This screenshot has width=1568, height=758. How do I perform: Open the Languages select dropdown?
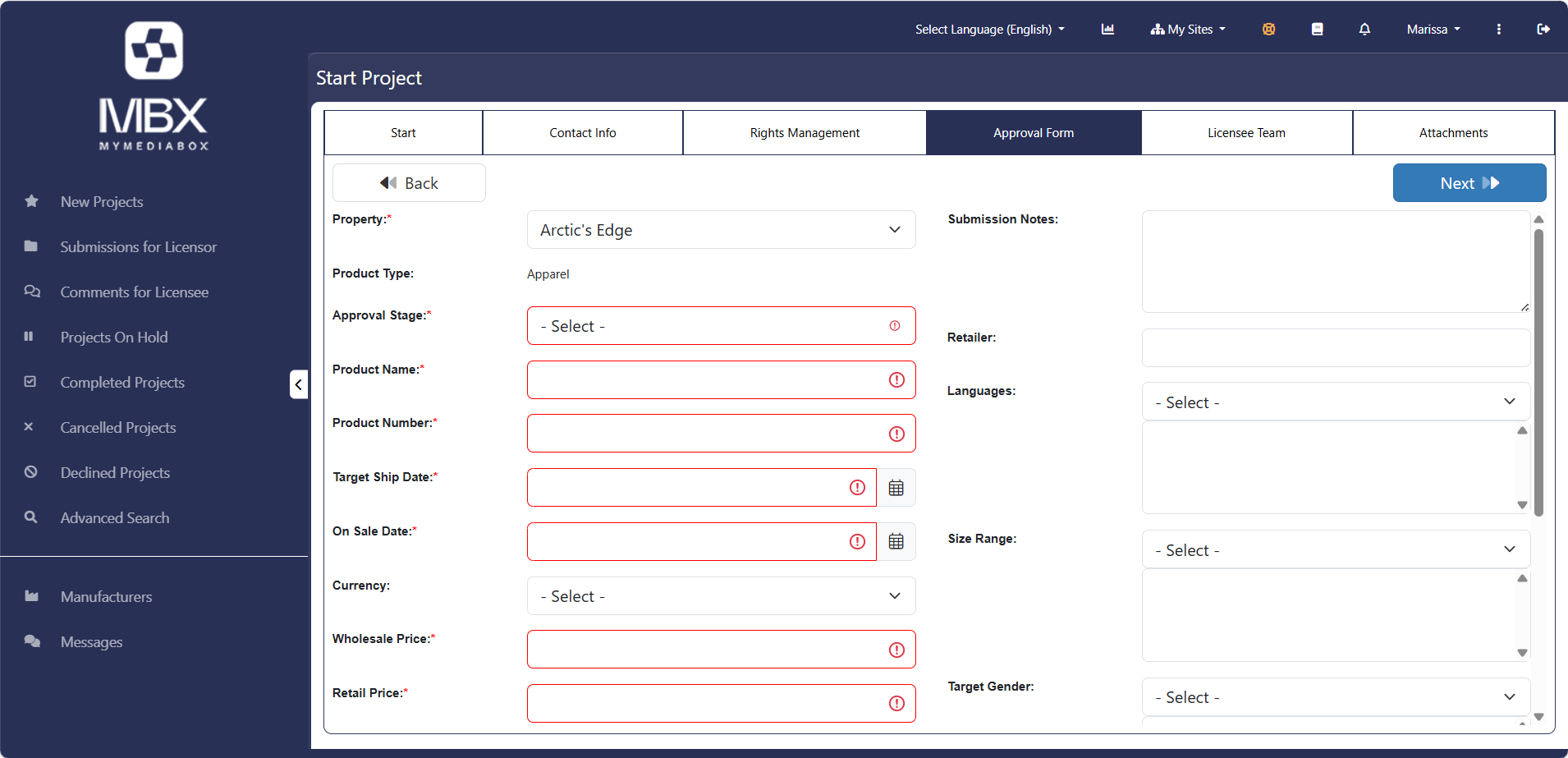click(x=1336, y=402)
